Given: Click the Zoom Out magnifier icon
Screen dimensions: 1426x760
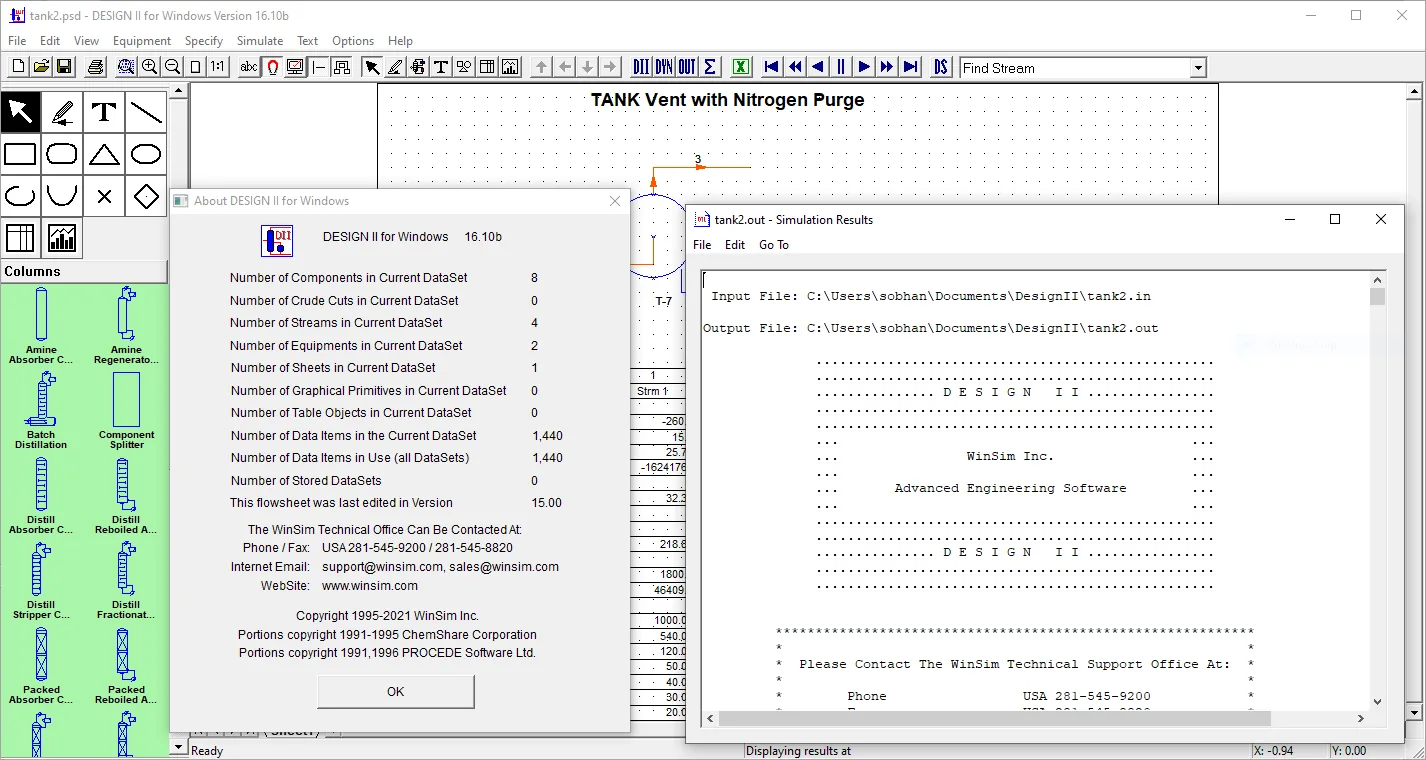Looking at the screenshot, I should (x=172, y=67).
